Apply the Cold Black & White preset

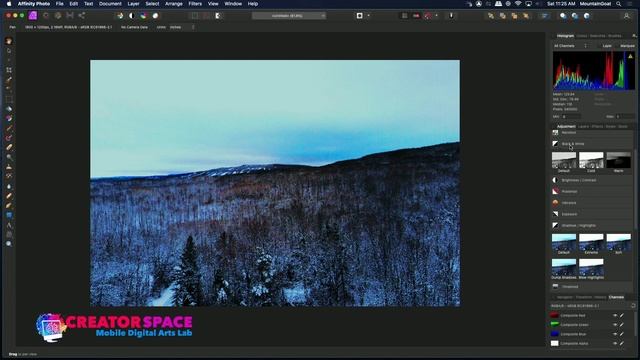pyautogui.click(x=591, y=162)
